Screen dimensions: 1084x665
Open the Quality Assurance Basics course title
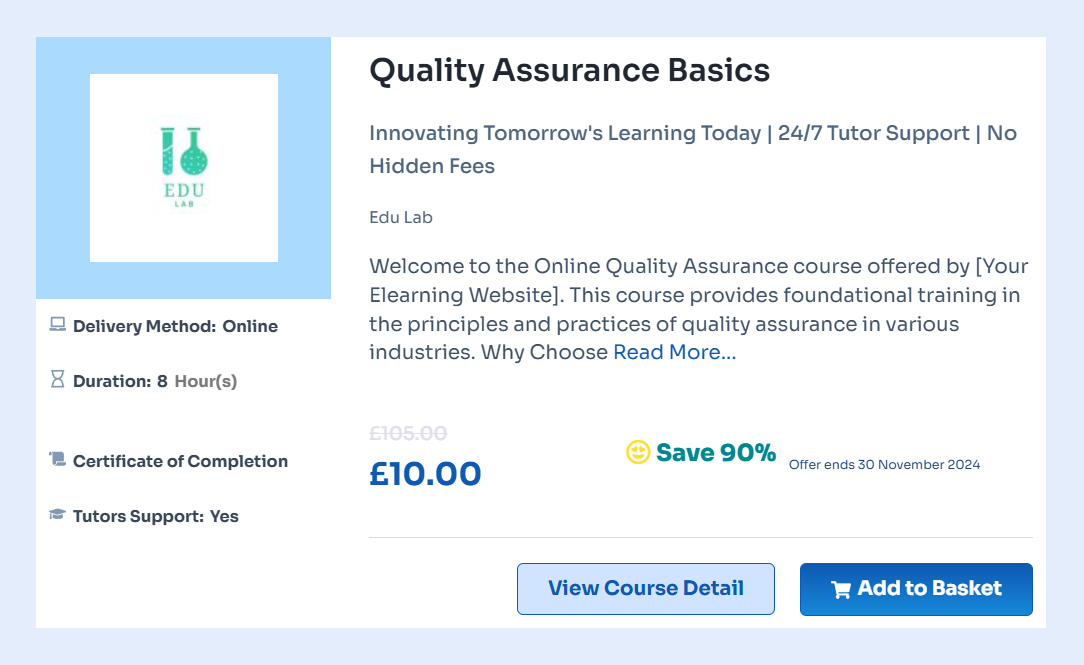(x=569, y=71)
